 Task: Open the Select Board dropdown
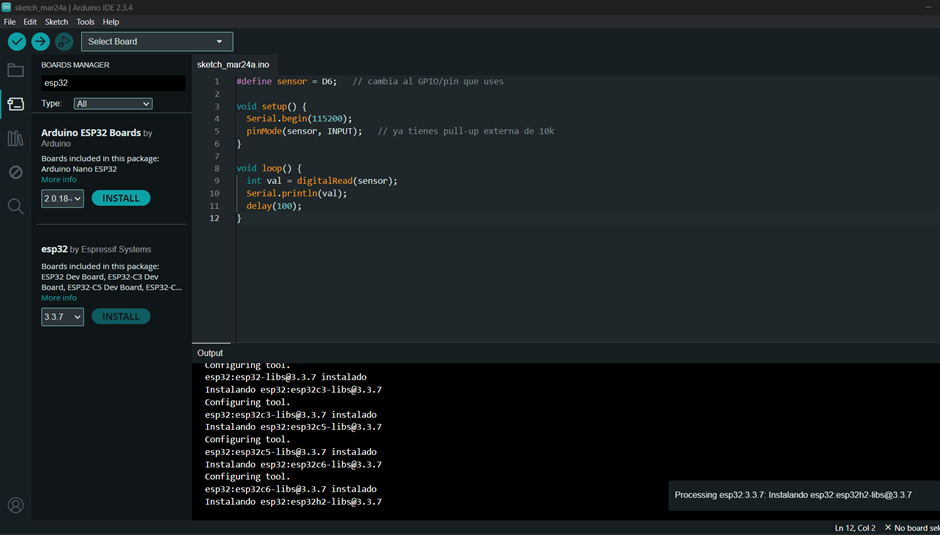[157, 41]
